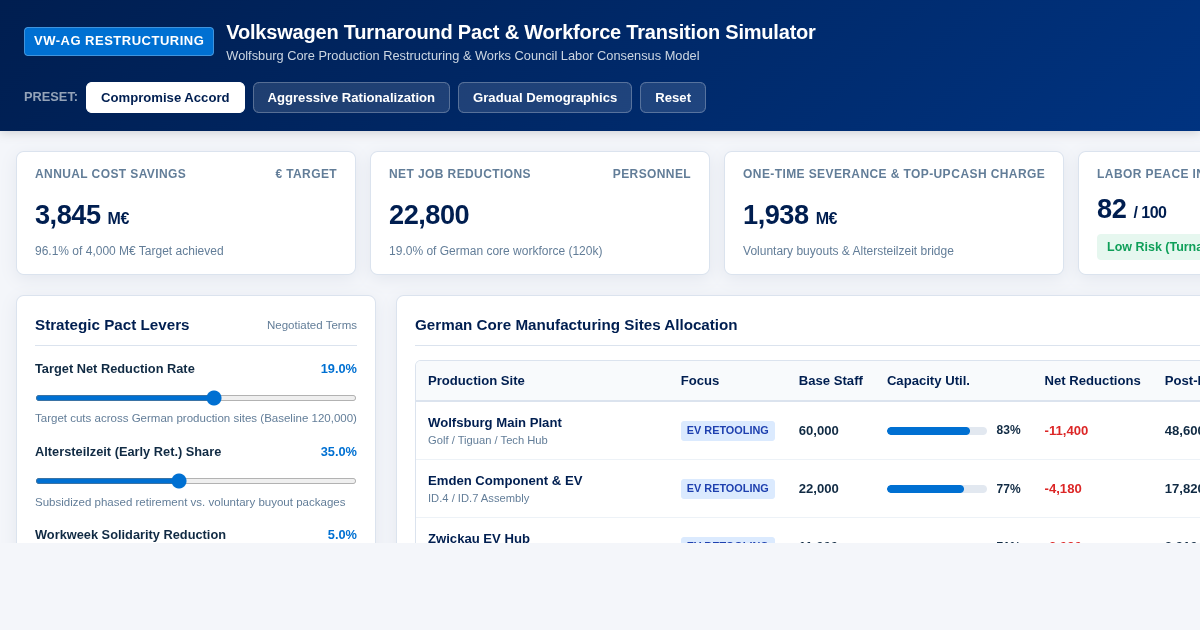The width and height of the screenshot is (1200, 630).
Task: Adjust the Altersteilzeit Share slider
Action: click(x=196, y=481)
